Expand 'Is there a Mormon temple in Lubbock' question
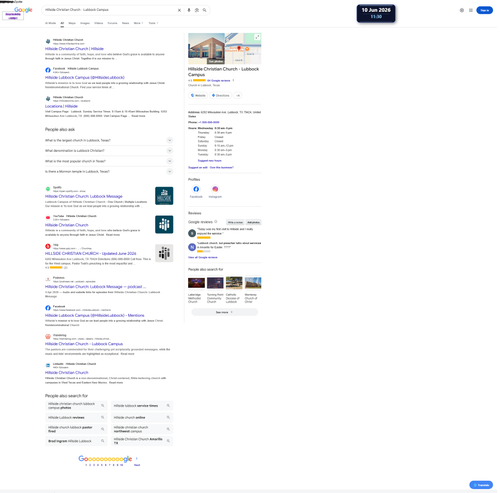This screenshot has width=500, height=493. tap(109, 171)
